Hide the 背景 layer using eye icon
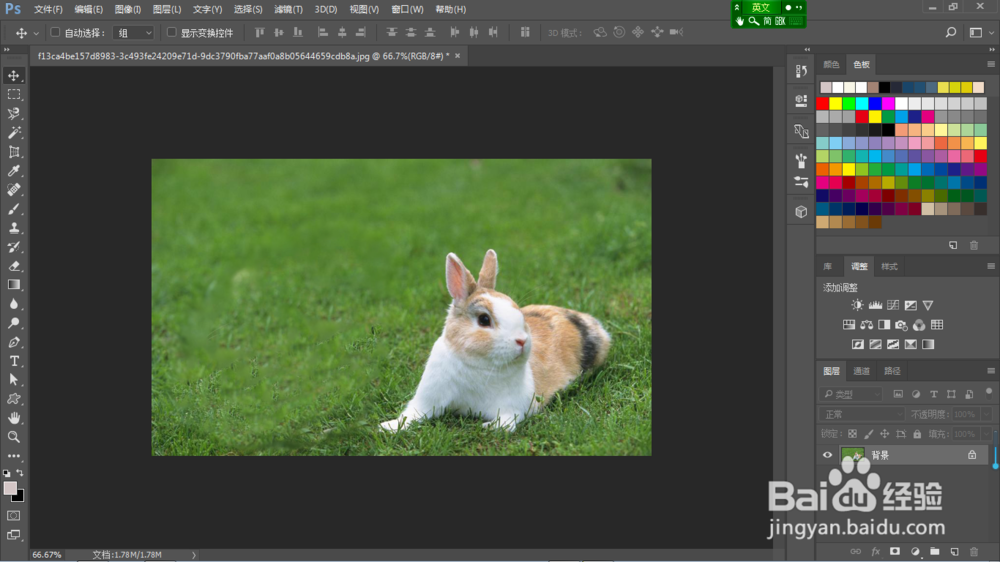The image size is (1000, 562). click(x=827, y=455)
